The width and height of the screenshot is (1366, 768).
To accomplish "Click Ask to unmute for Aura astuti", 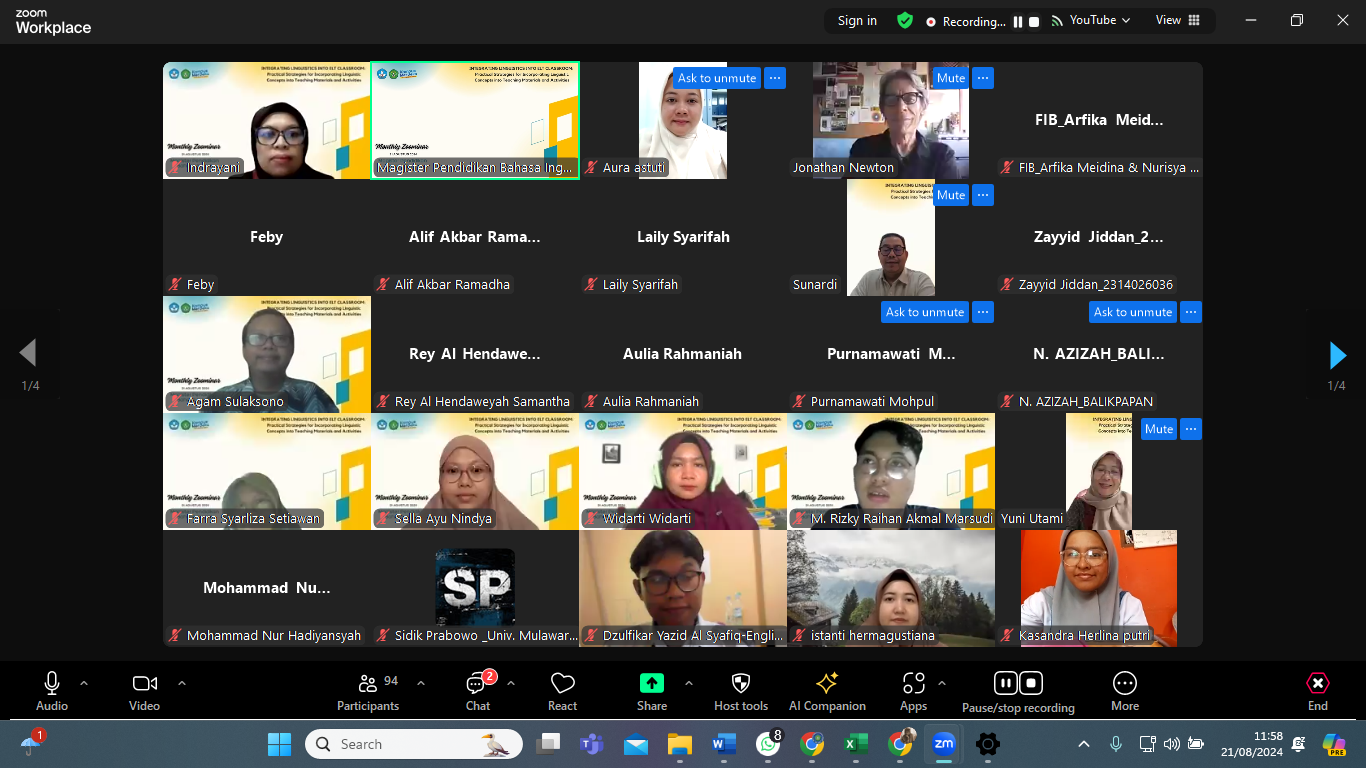I will [x=717, y=78].
